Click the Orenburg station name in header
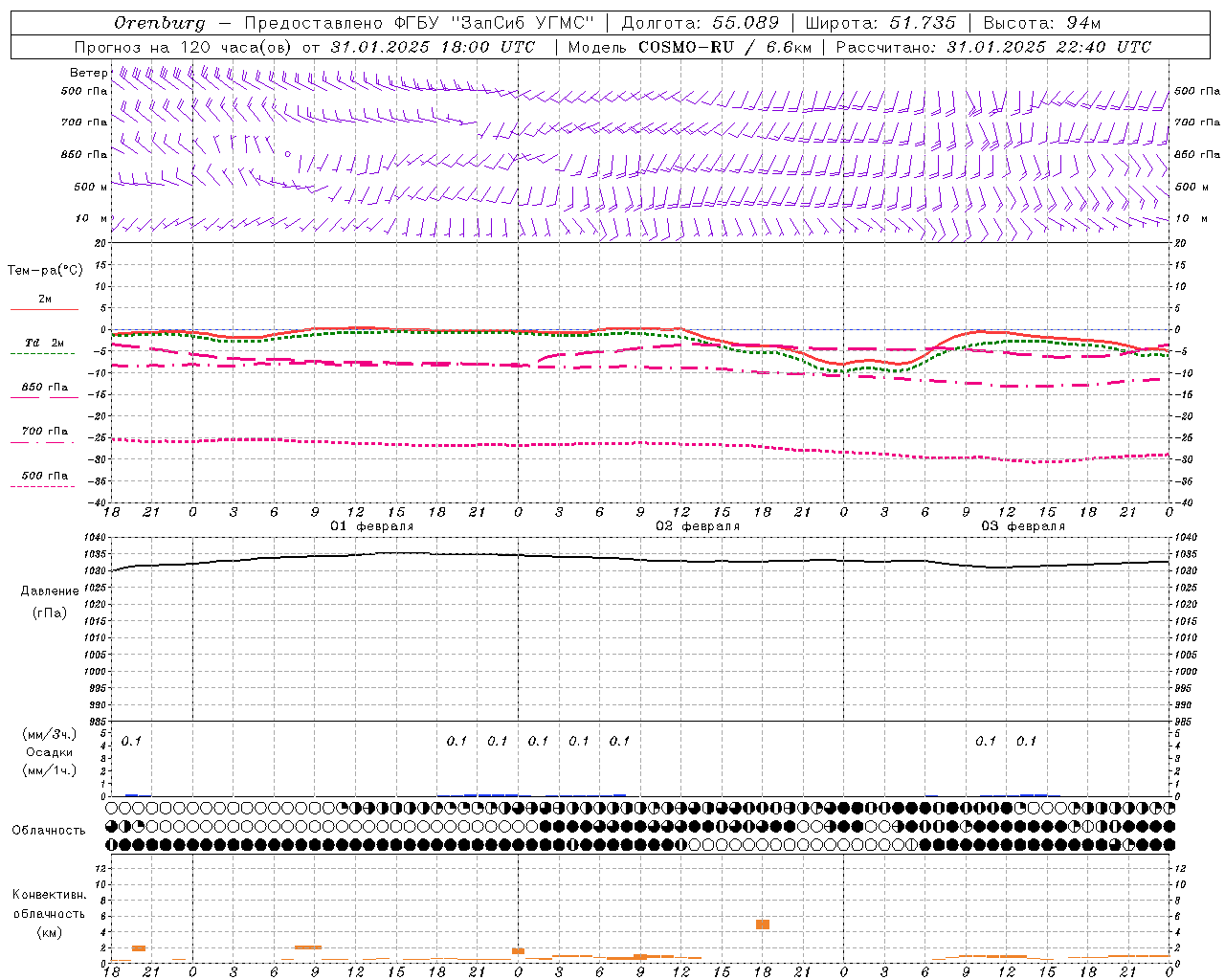The image size is (1225, 980). tap(159, 23)
